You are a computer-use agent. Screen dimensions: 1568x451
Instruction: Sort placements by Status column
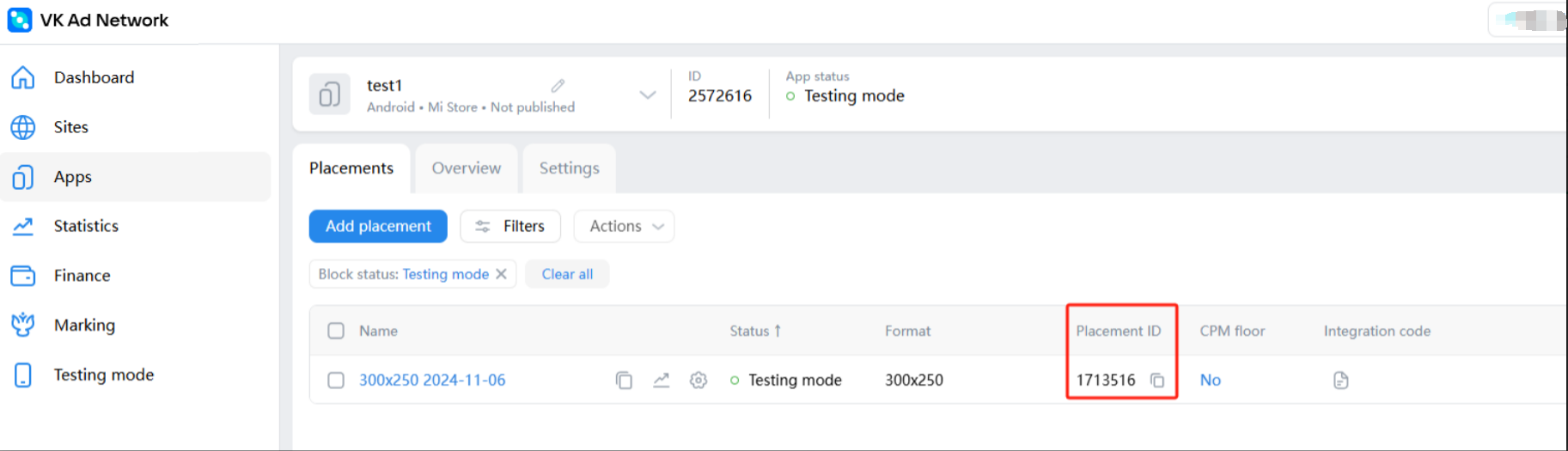(755, 331)
